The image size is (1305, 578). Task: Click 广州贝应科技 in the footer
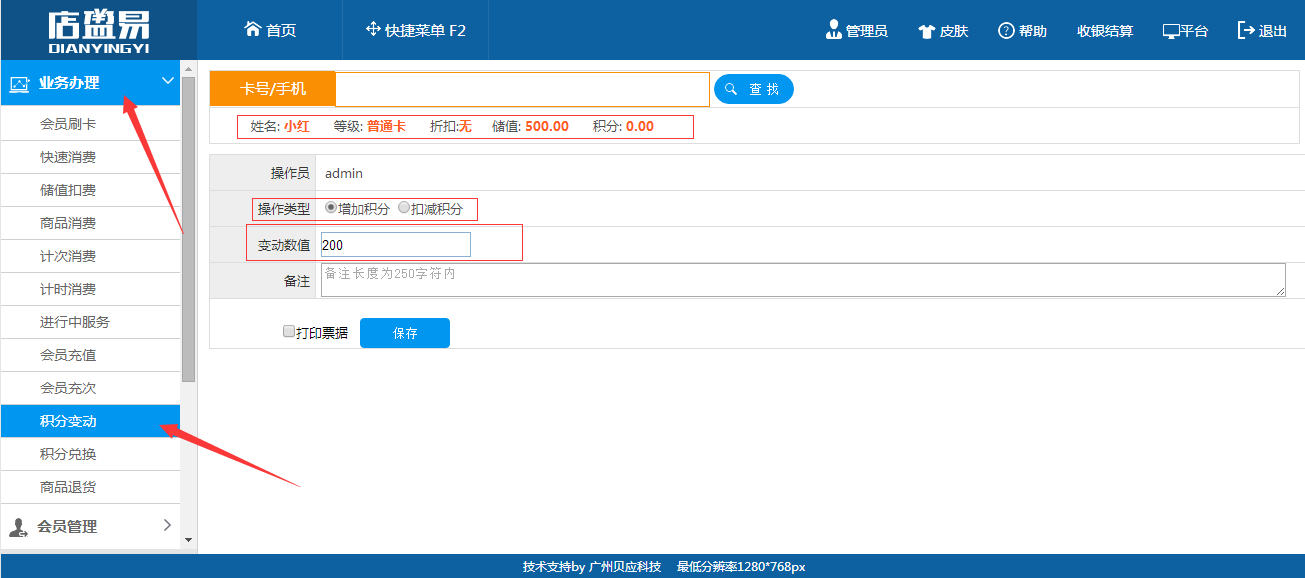pyautogui.click(x=625, y=567)
